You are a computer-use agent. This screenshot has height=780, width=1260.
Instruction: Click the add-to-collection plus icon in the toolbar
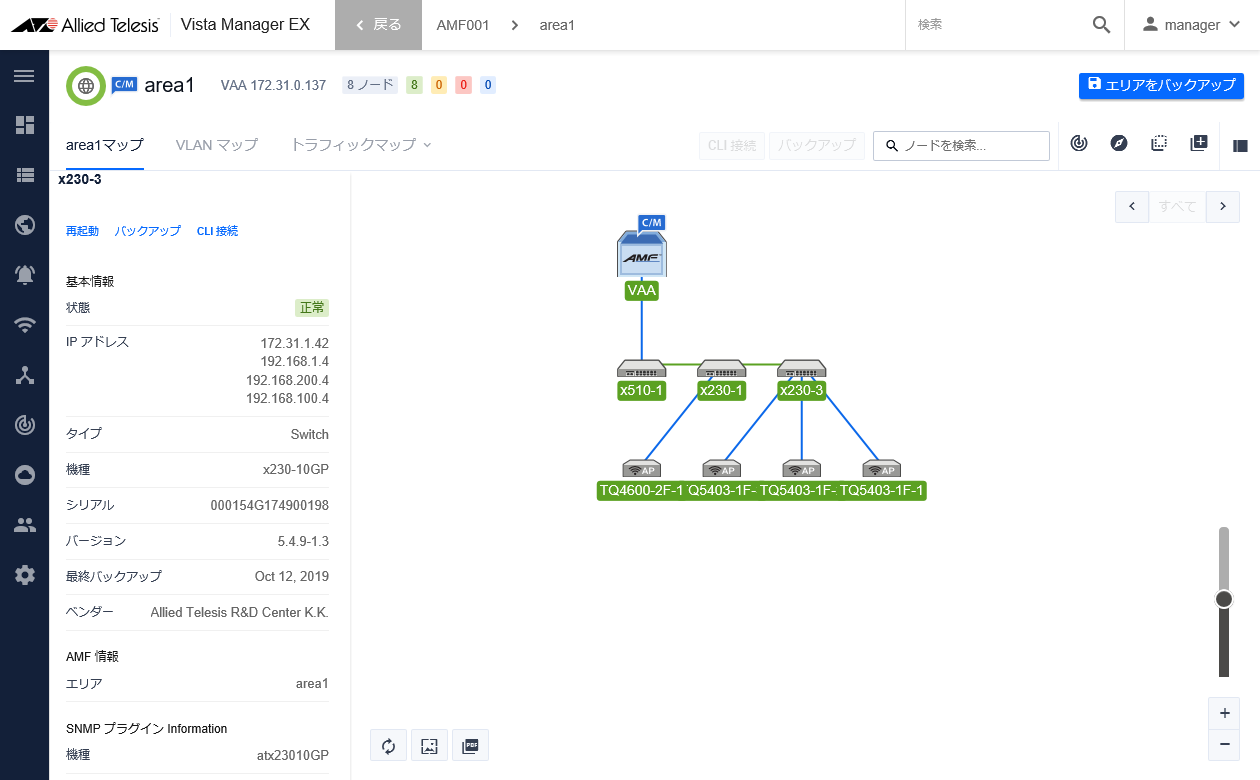point(1199,143)
